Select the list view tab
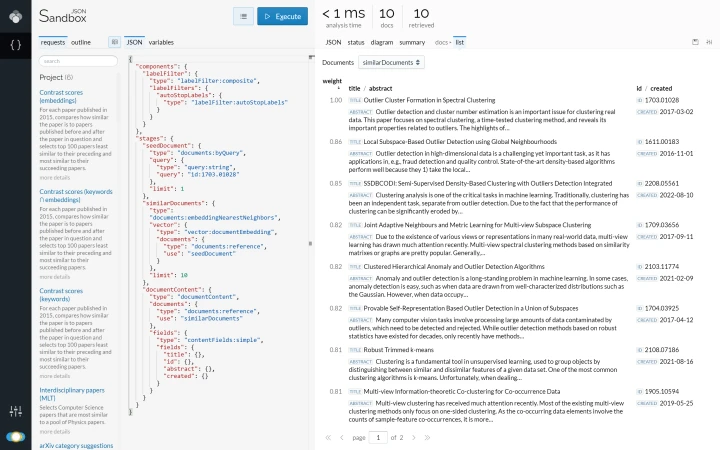This screenshot has width=720, height=450. pos(459,42)
